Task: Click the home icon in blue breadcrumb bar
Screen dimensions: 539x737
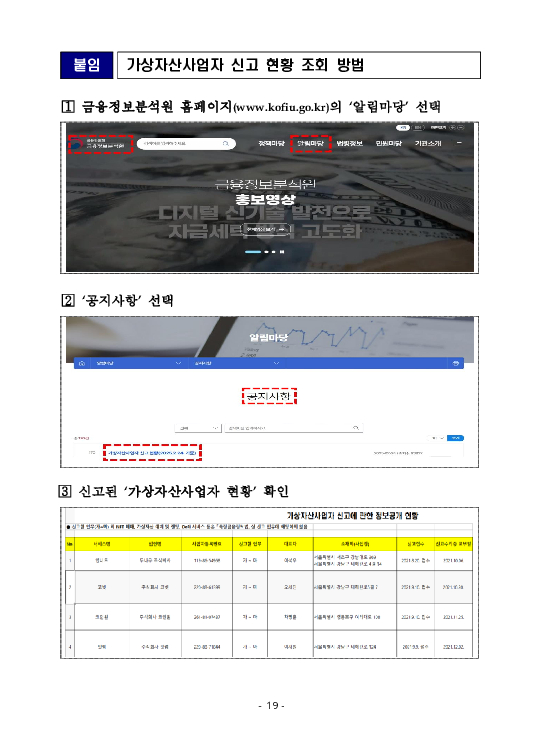Action: (82, 363)
